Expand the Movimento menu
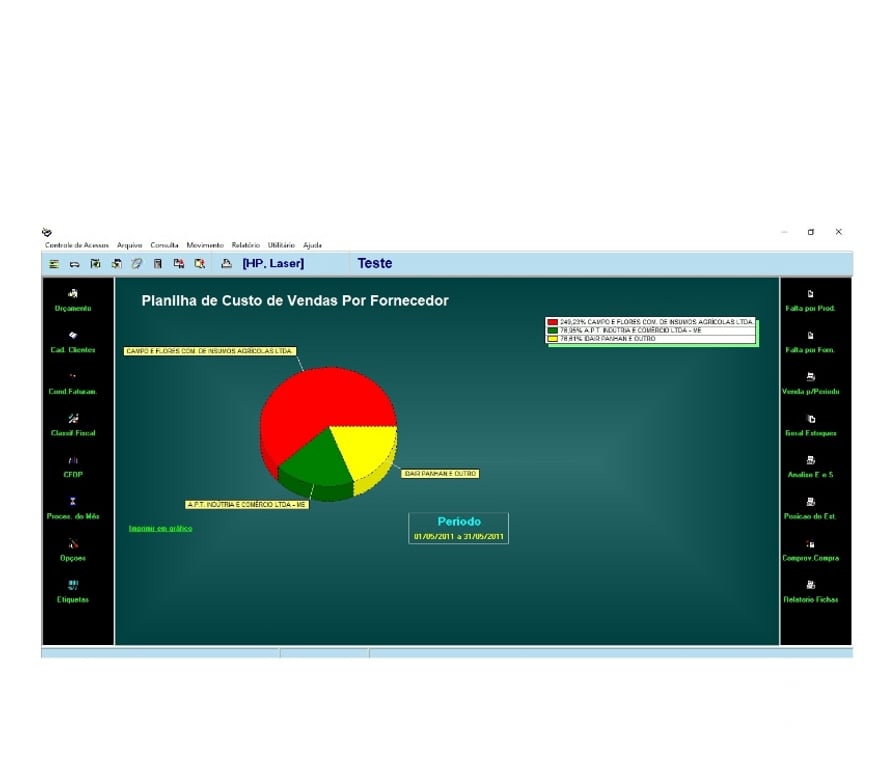 coord(205,245)
